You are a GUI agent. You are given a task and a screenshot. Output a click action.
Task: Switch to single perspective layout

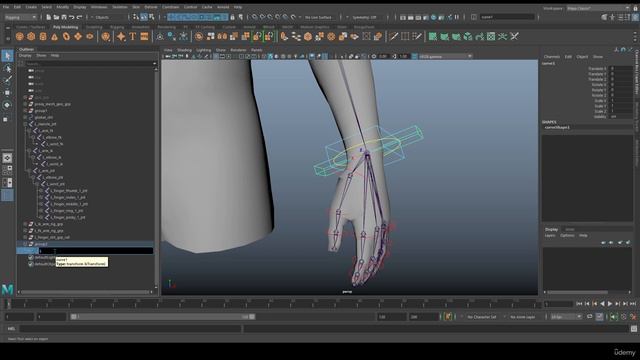7,158
